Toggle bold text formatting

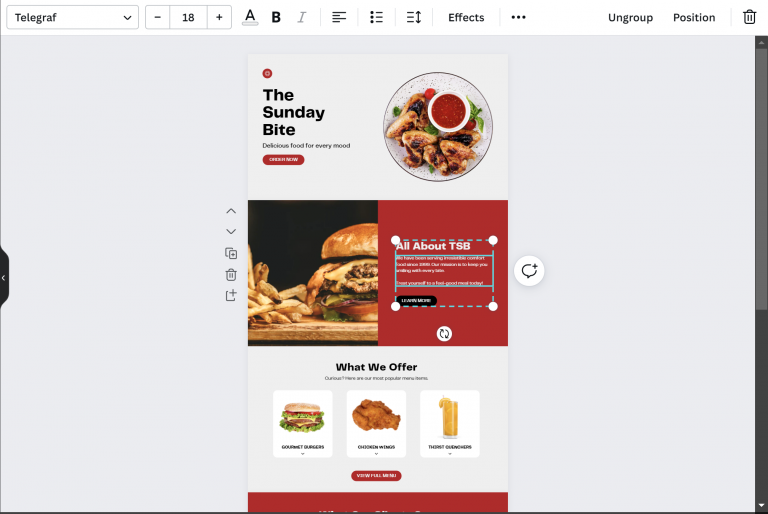[276, 18]
